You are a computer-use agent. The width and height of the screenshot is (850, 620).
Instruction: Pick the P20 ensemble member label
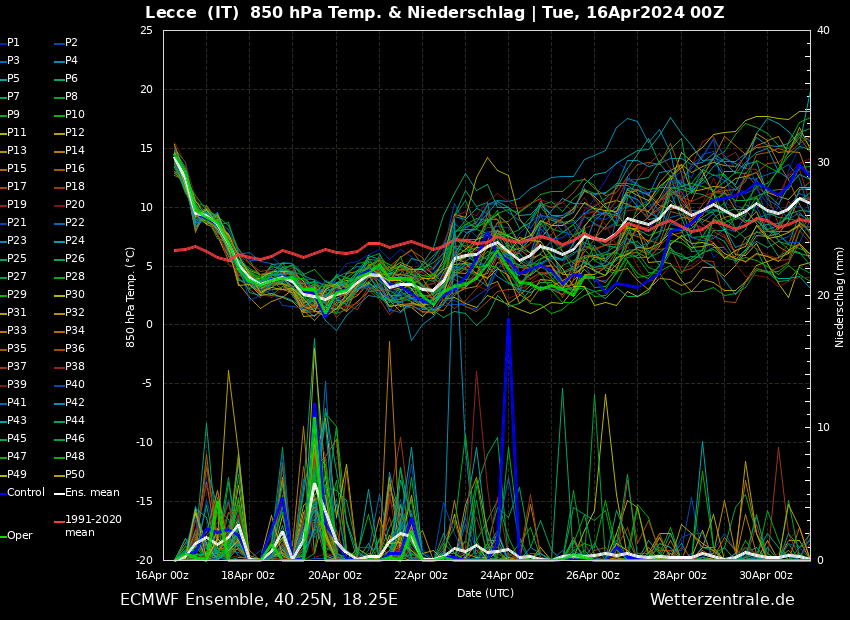(x=69, y=204)
